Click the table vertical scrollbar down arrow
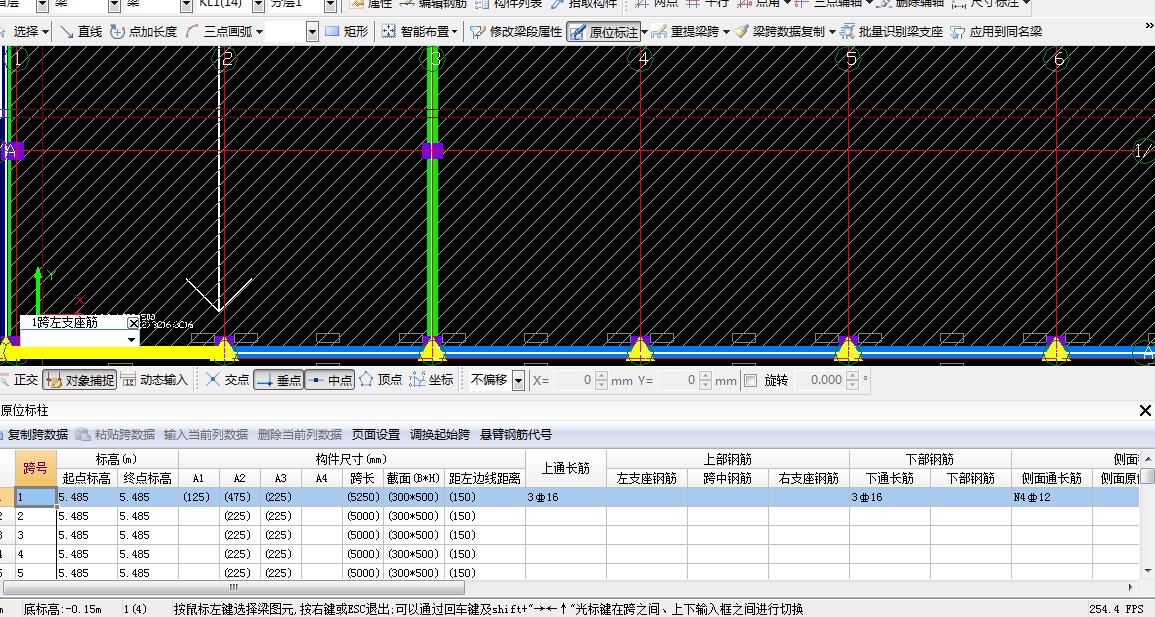Screen dimensions: 1155x617 (x=1148, y=571)
